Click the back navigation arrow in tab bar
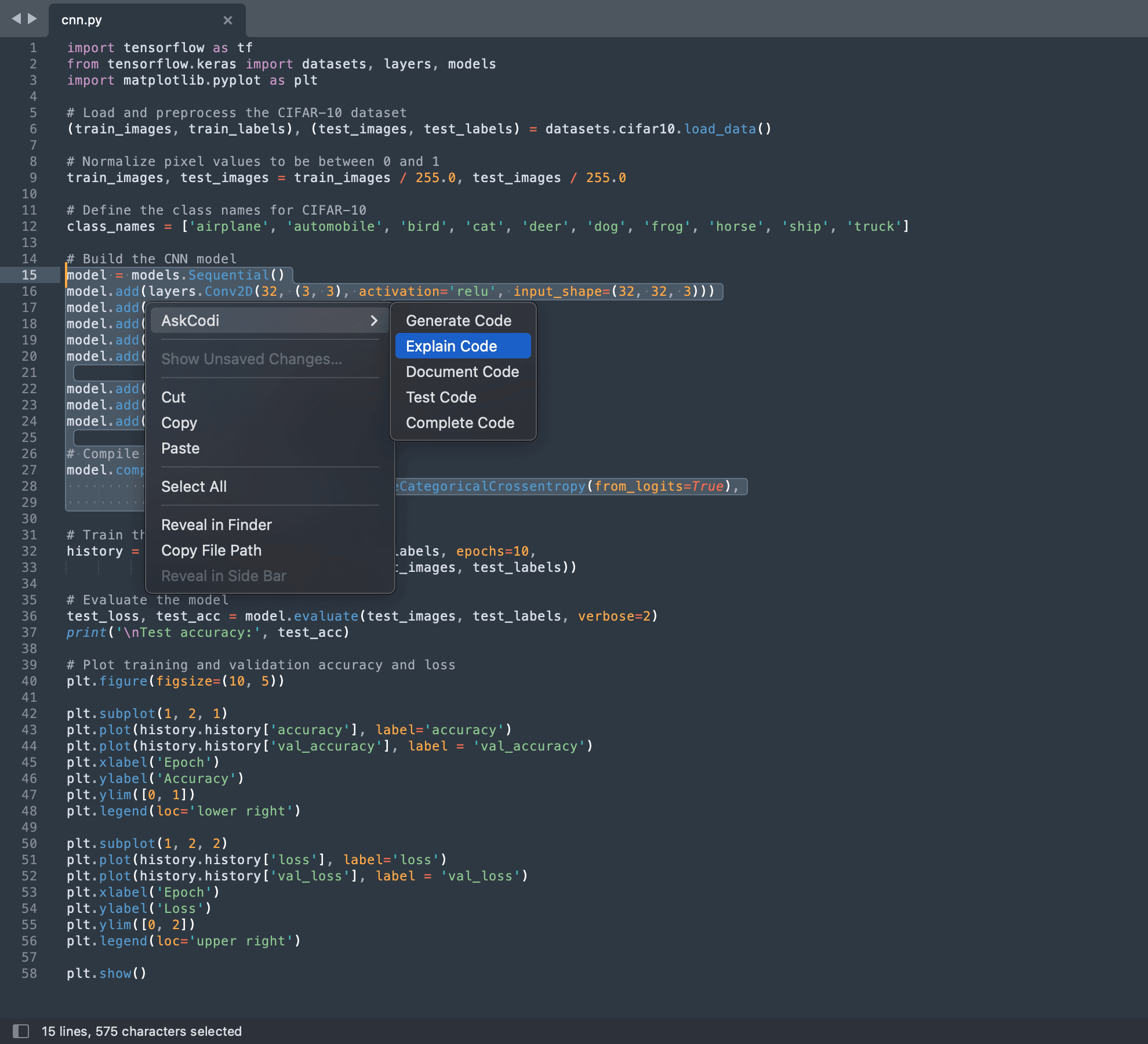This screenshot has width=1148, height=1044. [16, 19]
